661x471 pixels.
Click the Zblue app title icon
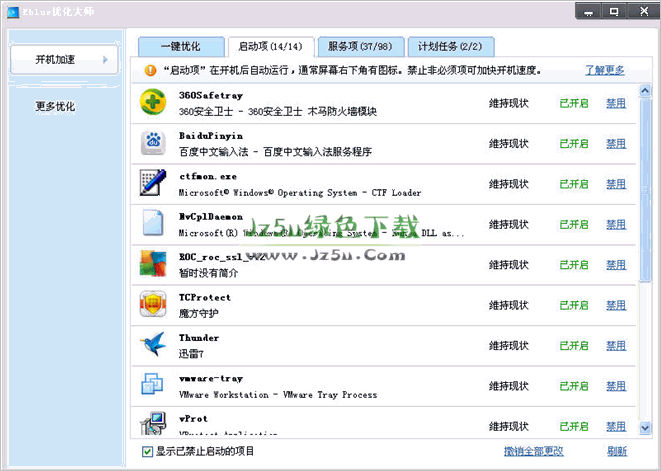13,12
